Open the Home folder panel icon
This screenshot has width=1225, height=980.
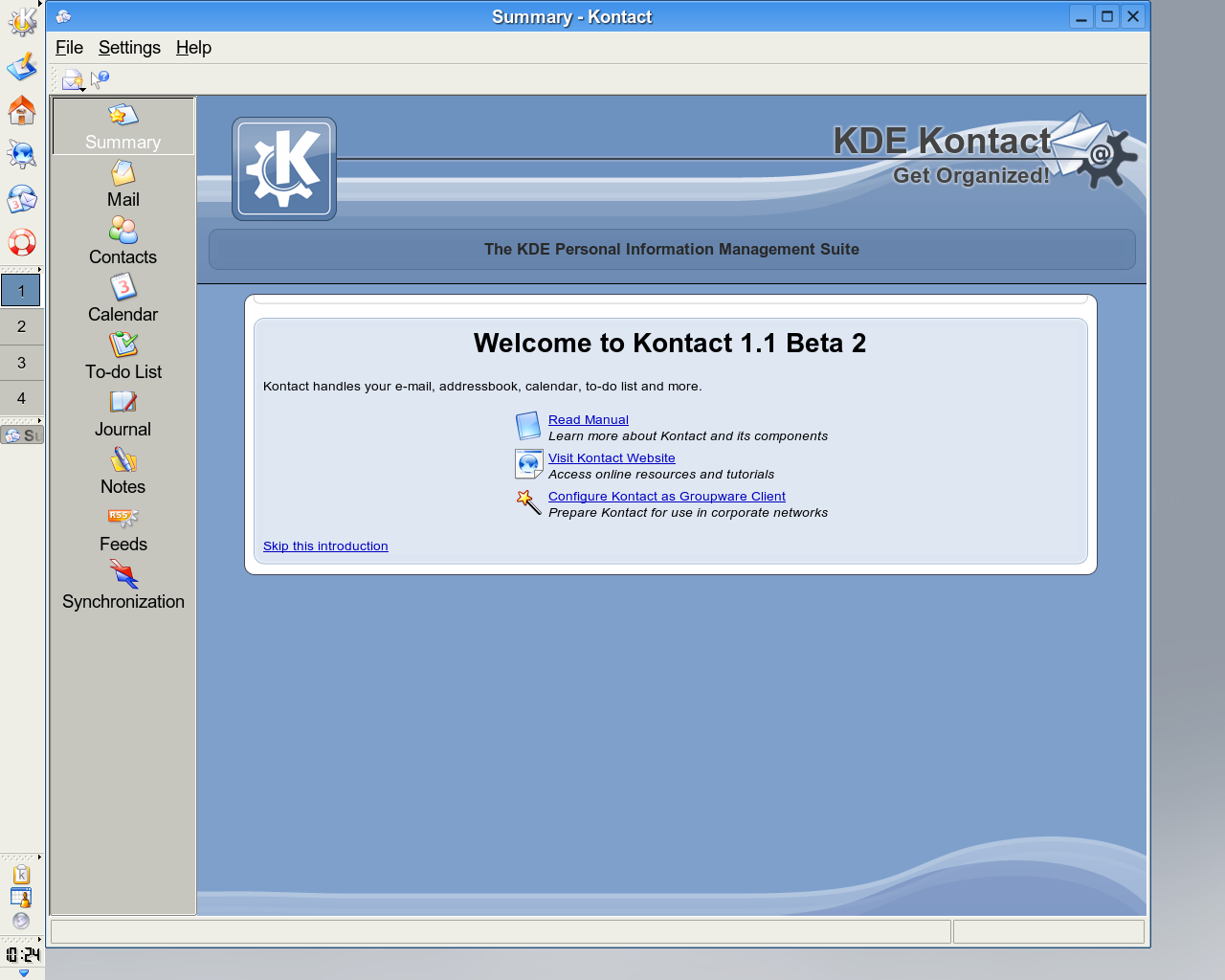coord(21,110)
